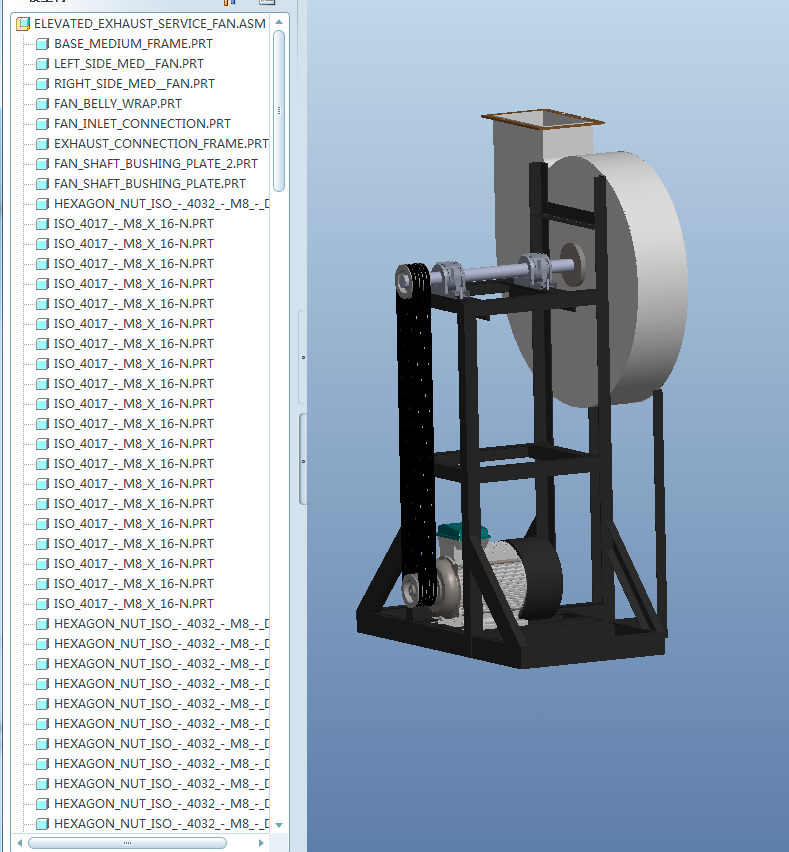Click the horizontal scroll left arrow

click(x=20, y=843)
